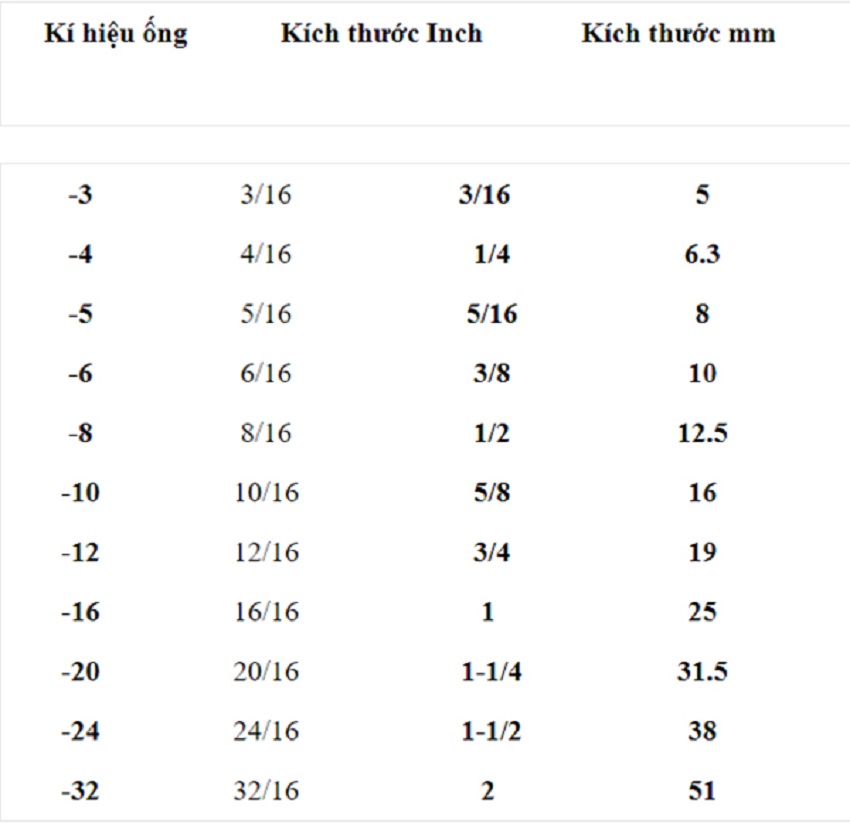Click the -12 pipe symbol cell
This screenshot has width=850, height=823.
coord(81,552)
